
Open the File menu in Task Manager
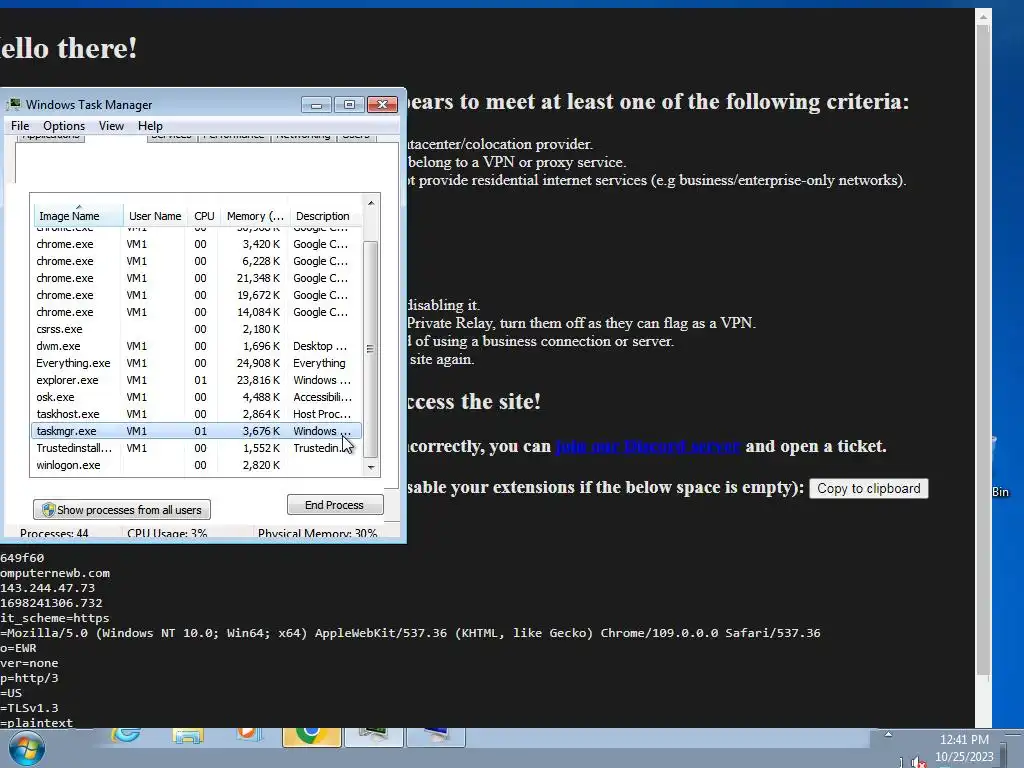click(20, 125)
